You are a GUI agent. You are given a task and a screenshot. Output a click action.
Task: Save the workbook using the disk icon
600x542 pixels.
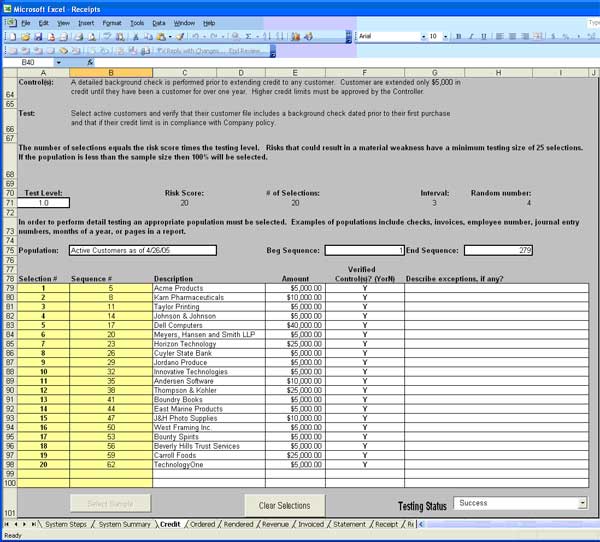pyautogui.click(x=38, y=37)
